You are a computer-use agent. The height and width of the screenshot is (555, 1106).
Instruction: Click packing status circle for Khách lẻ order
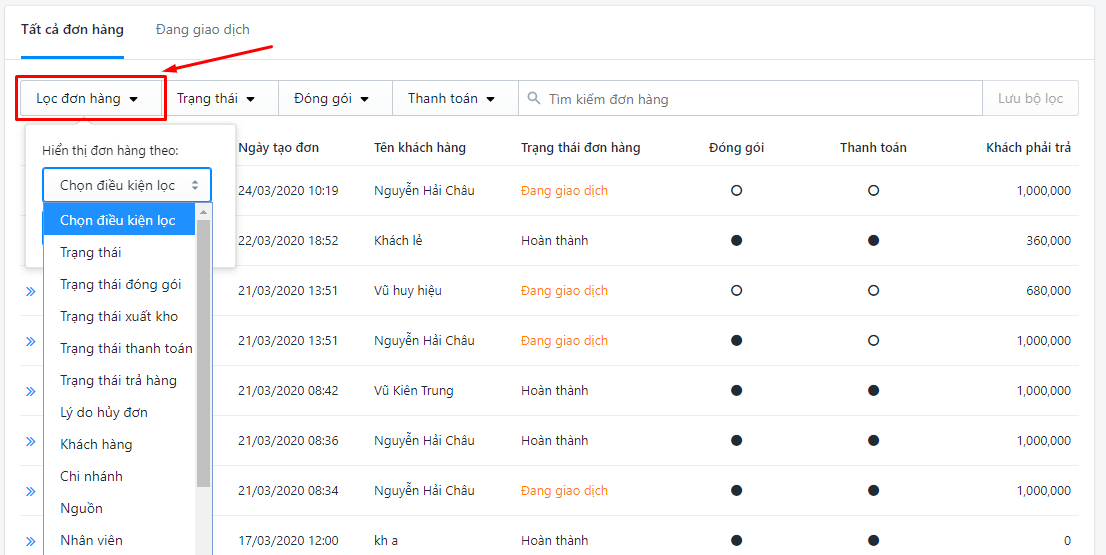[x=736, y=240]
